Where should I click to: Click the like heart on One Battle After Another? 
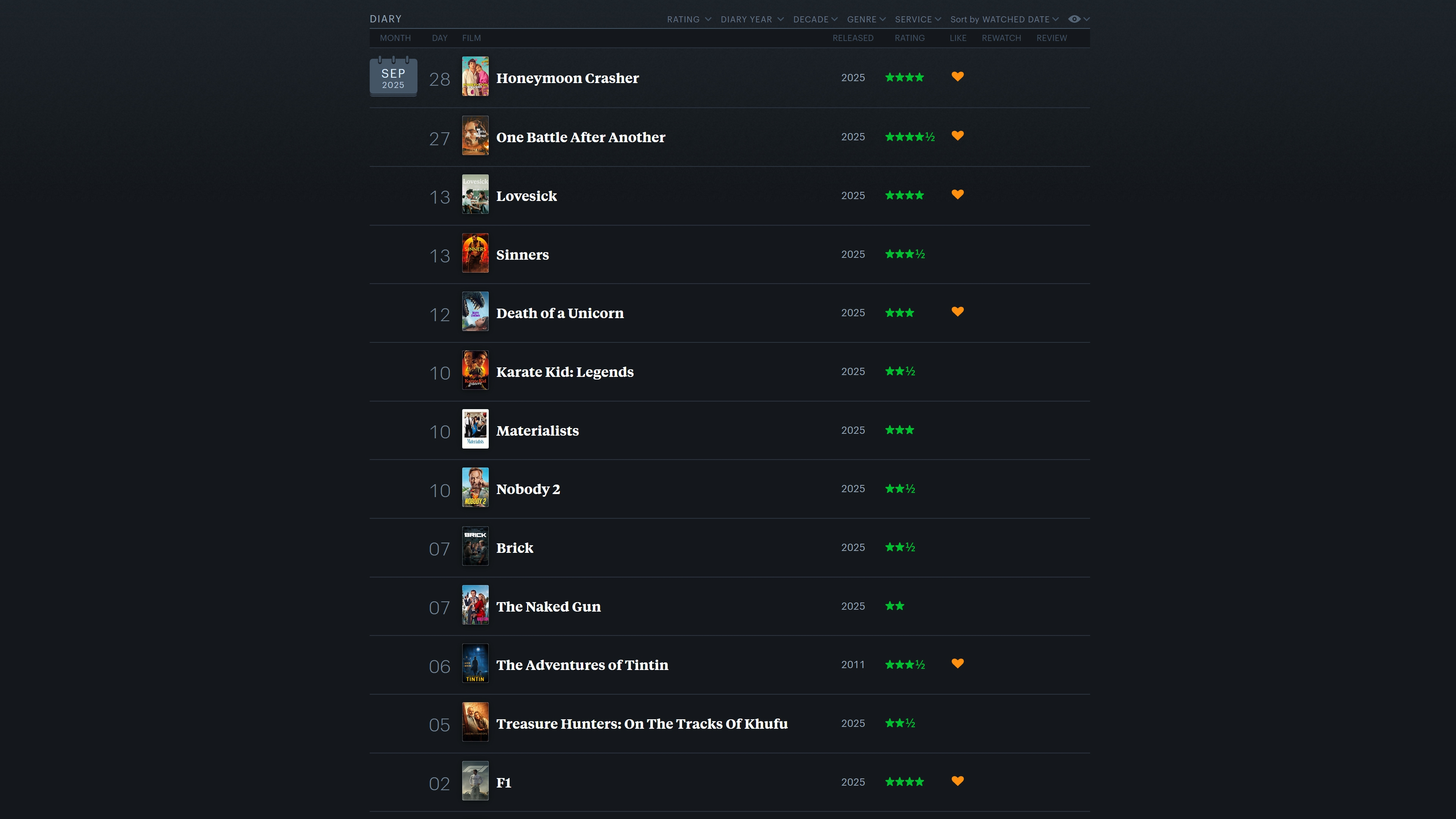click(957, 136)
